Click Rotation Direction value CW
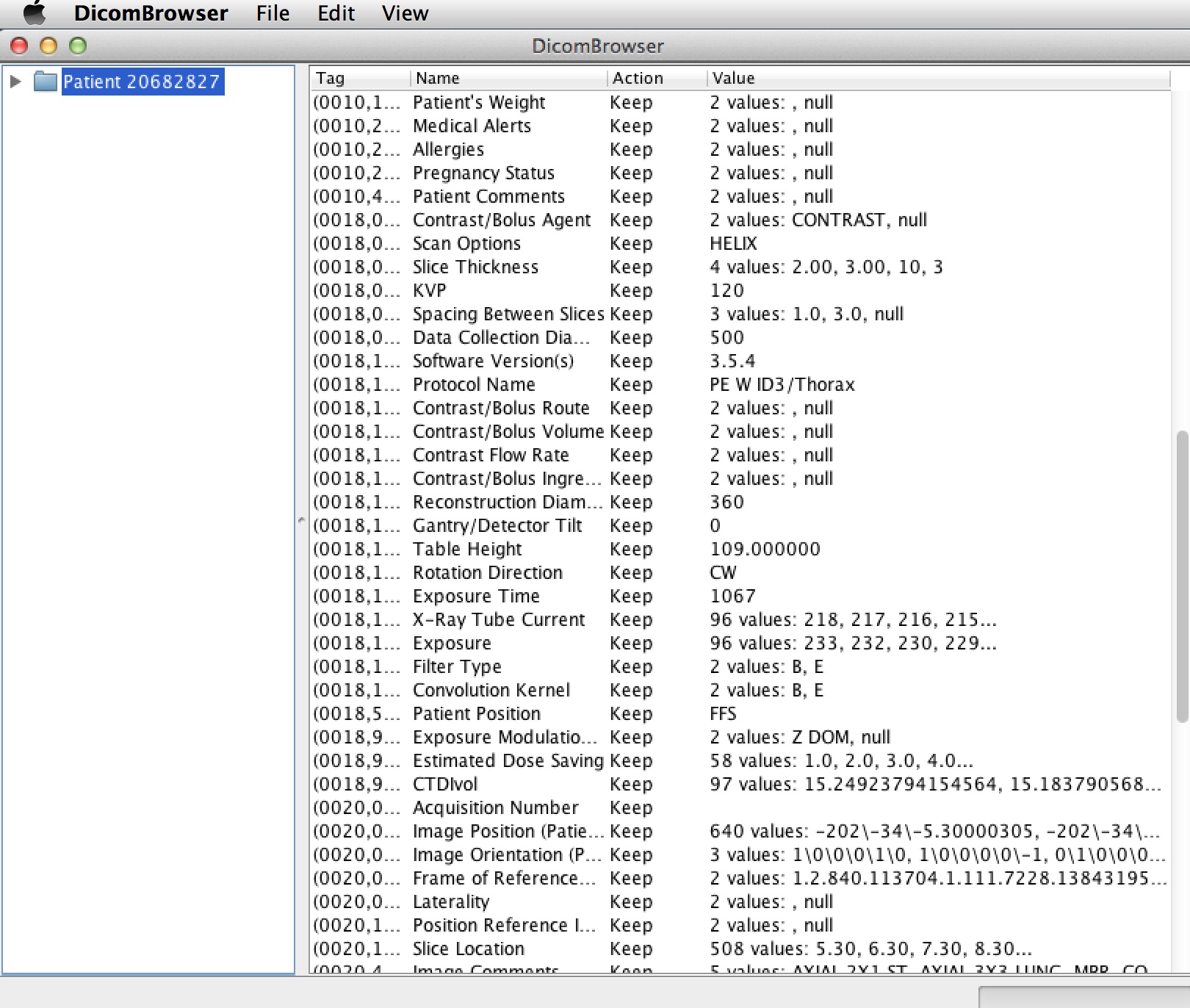This screenshot has width=1190, height=1008. [x=723, y=572]
